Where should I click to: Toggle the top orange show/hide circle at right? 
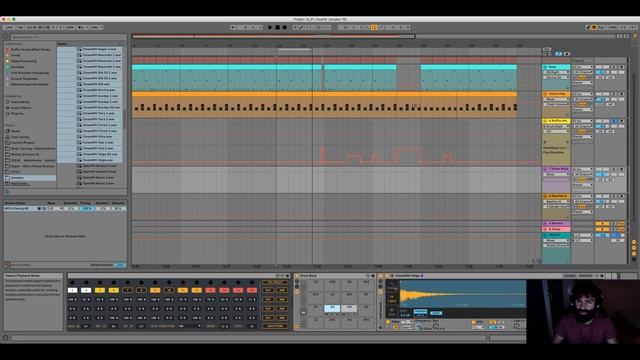[634, 242]
